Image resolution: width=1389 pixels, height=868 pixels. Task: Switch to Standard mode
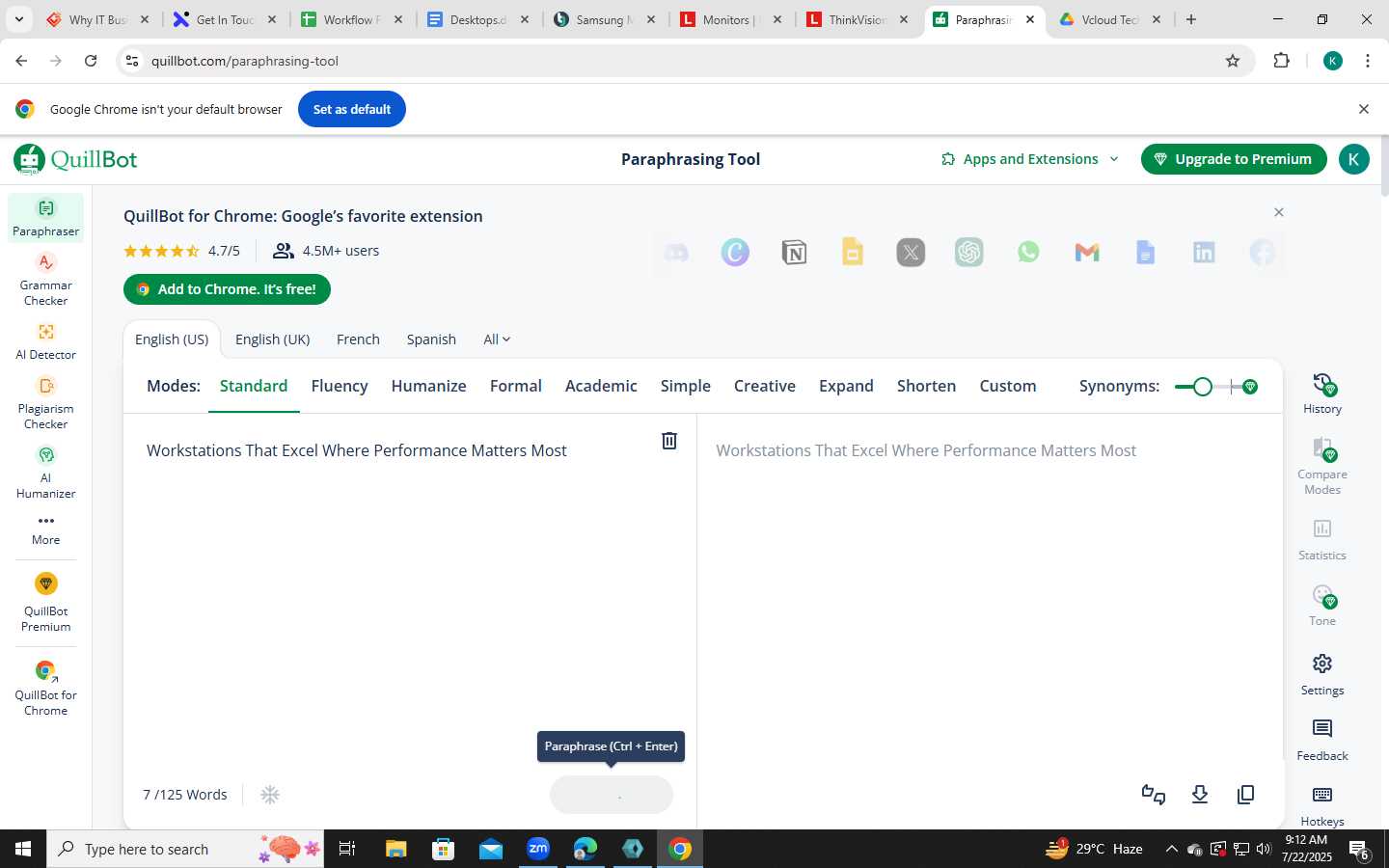[x=254, y=386]
